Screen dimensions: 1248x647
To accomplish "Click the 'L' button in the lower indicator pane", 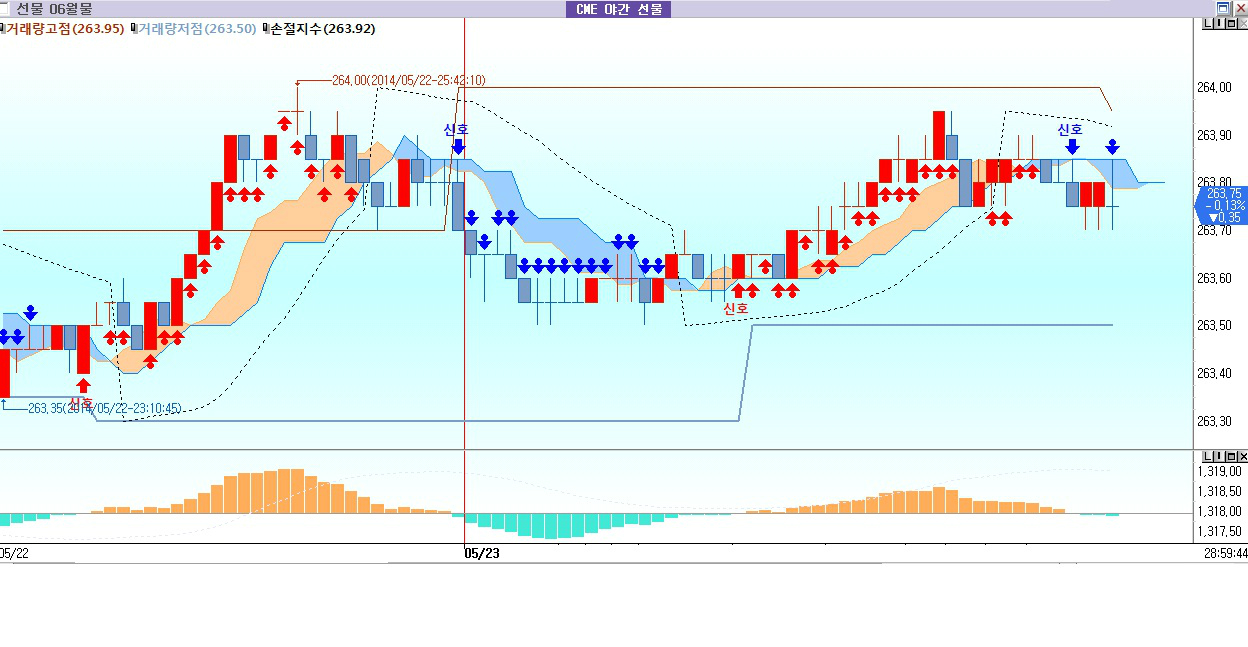I will point(1207,456).
